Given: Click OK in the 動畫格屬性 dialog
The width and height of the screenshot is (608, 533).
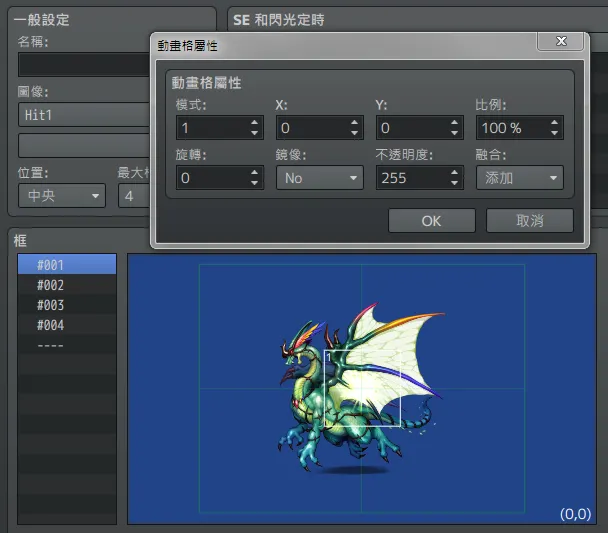Looking at the screenshot, I should (x=432, y=221).
